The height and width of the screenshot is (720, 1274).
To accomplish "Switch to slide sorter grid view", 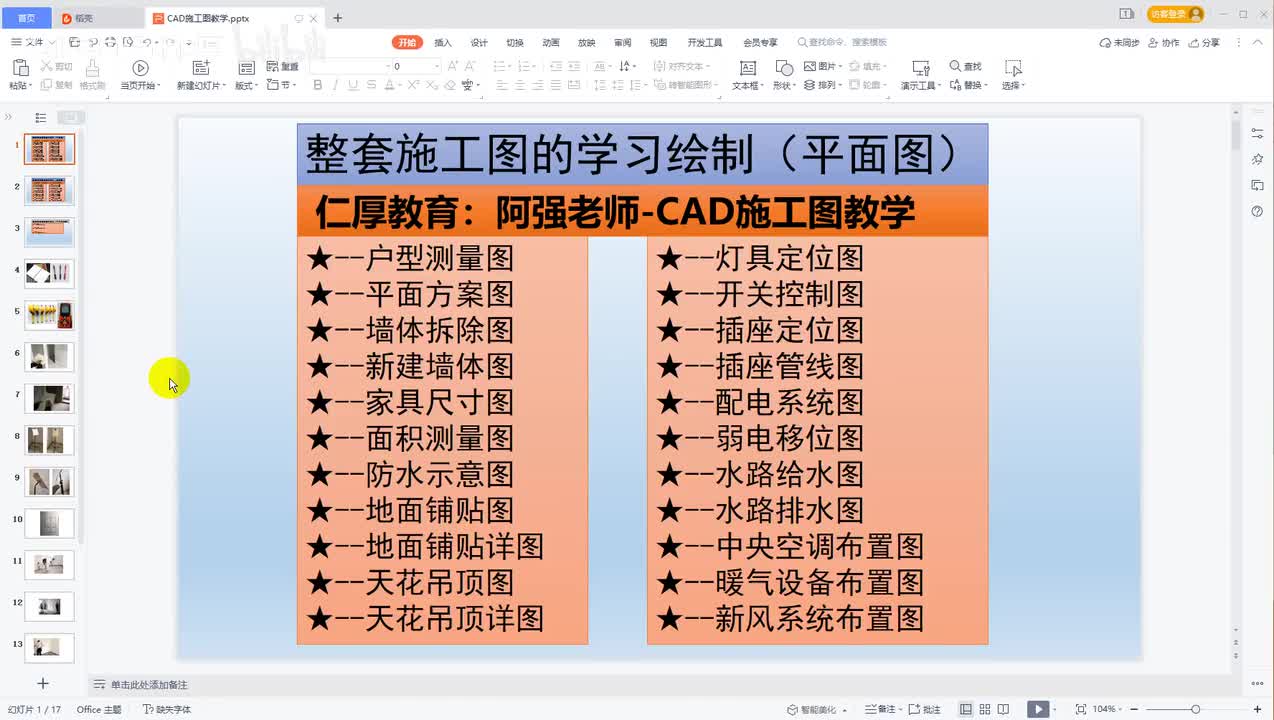I will click(x=985, y=709).
